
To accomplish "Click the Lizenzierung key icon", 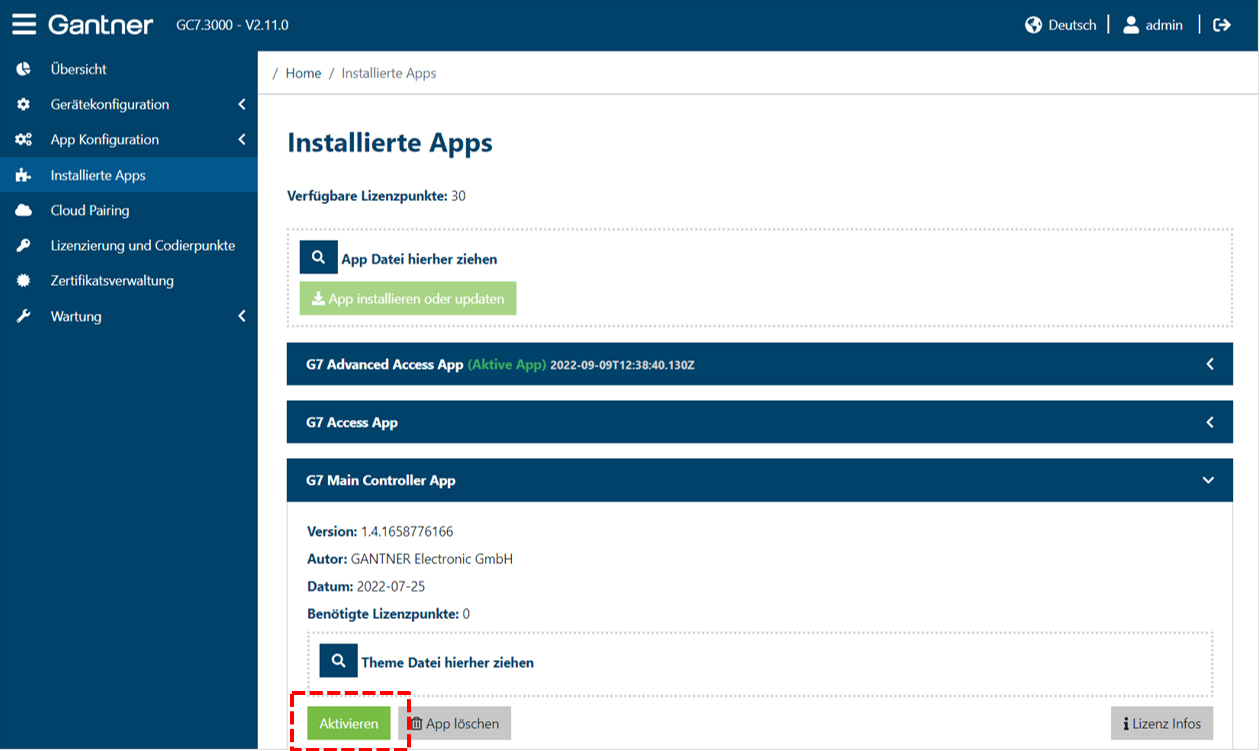I will (x=23, y=246).
